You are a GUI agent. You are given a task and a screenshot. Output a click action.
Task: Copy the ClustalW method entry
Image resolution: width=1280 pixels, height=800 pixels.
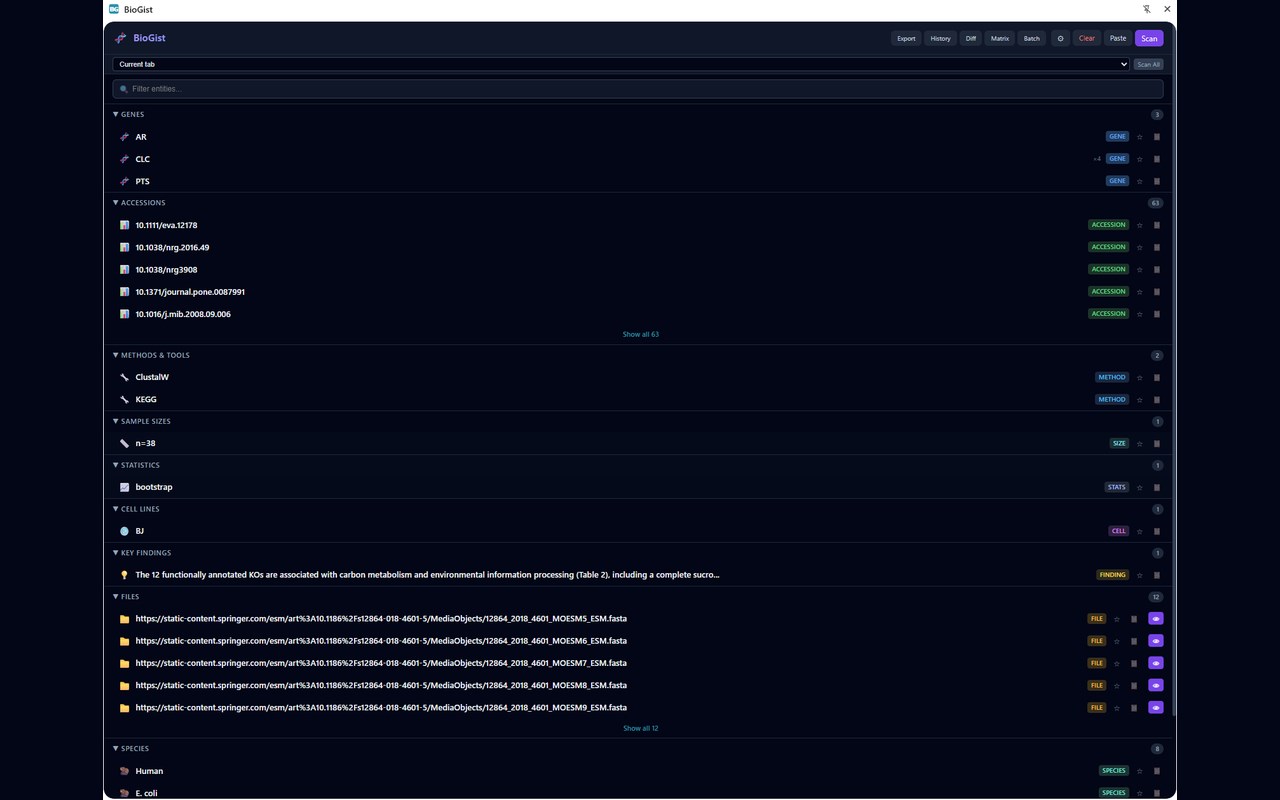pyautogui.click(x=1157, y=377)
